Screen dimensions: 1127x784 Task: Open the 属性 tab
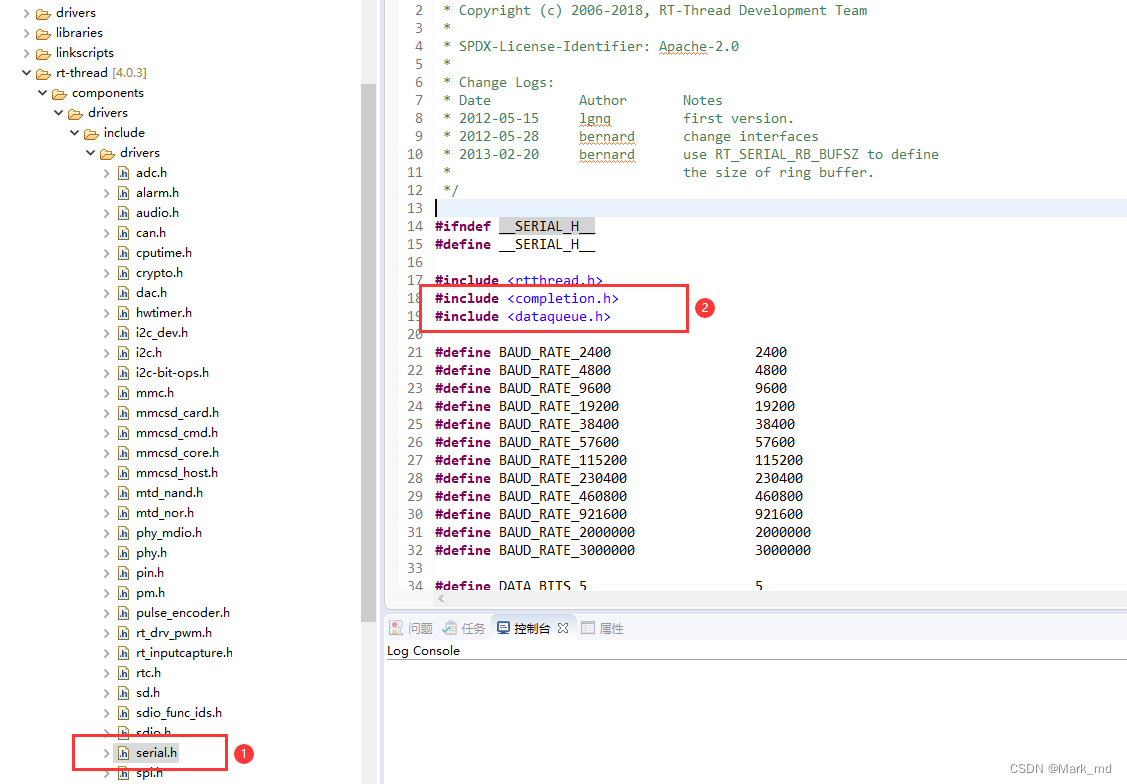click(x=602, y=628)
